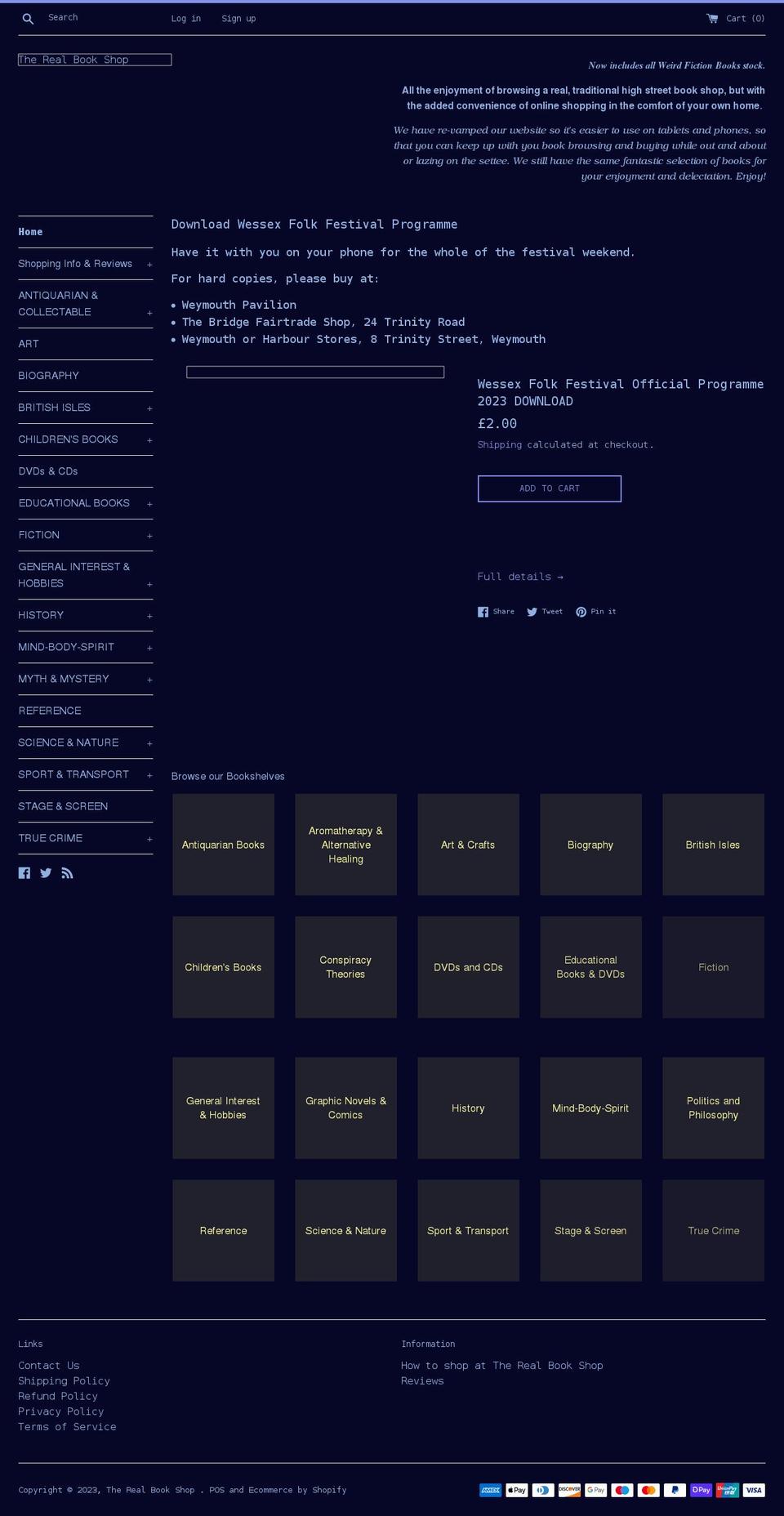Pin it on Pinterest
784x1516 pixels.
pos(596,612)
